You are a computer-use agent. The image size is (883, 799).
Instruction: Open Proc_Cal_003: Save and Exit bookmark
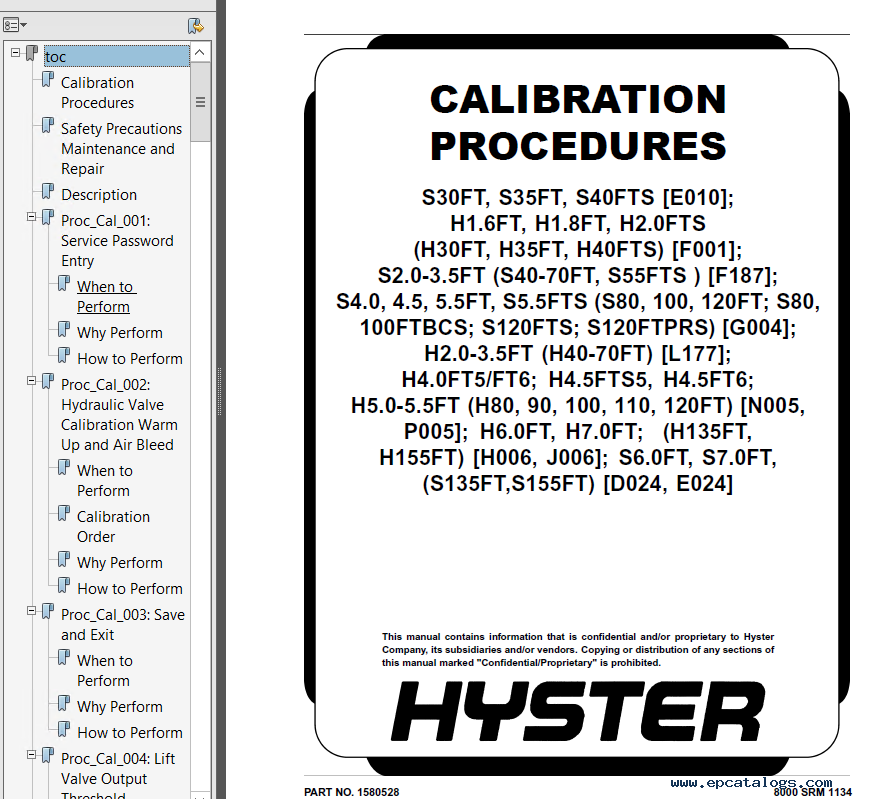click(123, 625)
